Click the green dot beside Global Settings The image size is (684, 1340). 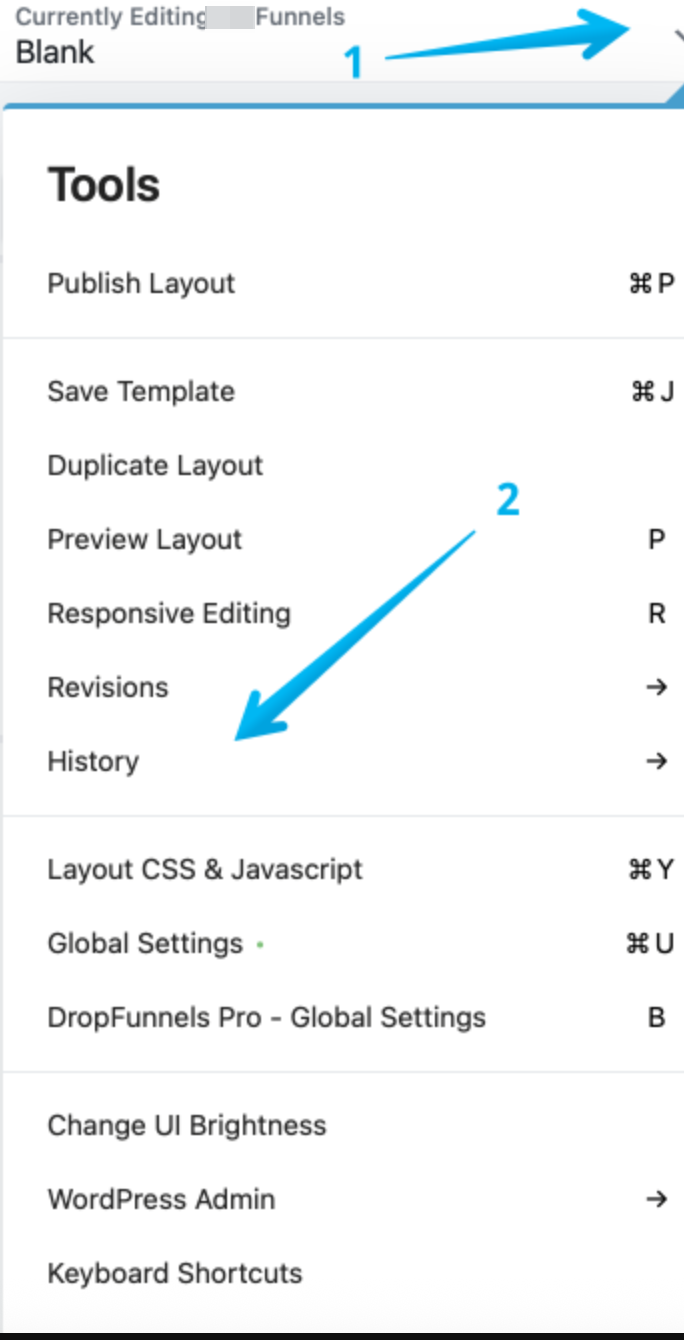(260, 944)
